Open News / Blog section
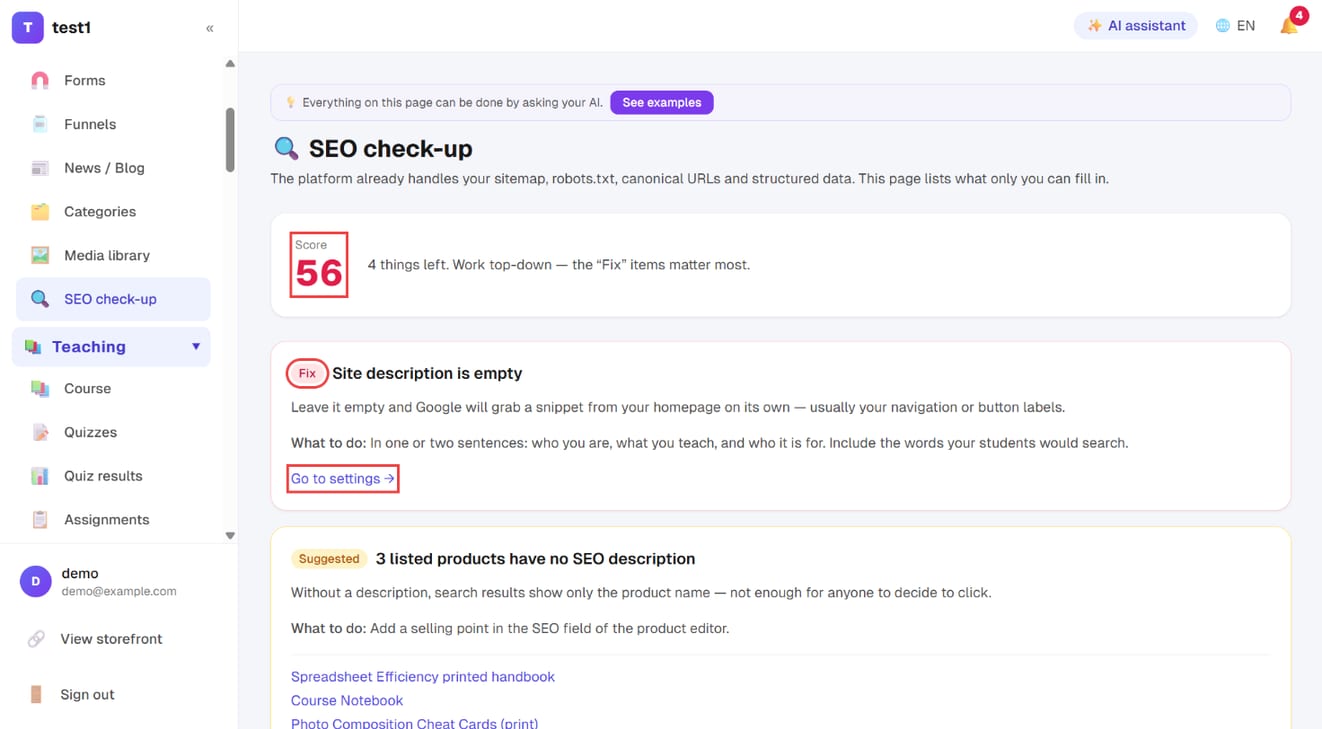The width and height of the screenshot is (1322, 729). (113, 168)
